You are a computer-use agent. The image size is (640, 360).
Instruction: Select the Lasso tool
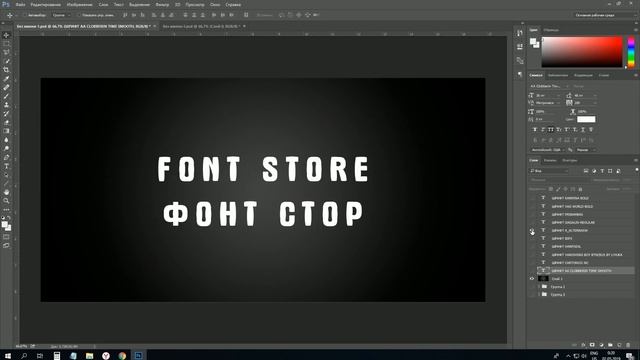[x=6, y=52]
